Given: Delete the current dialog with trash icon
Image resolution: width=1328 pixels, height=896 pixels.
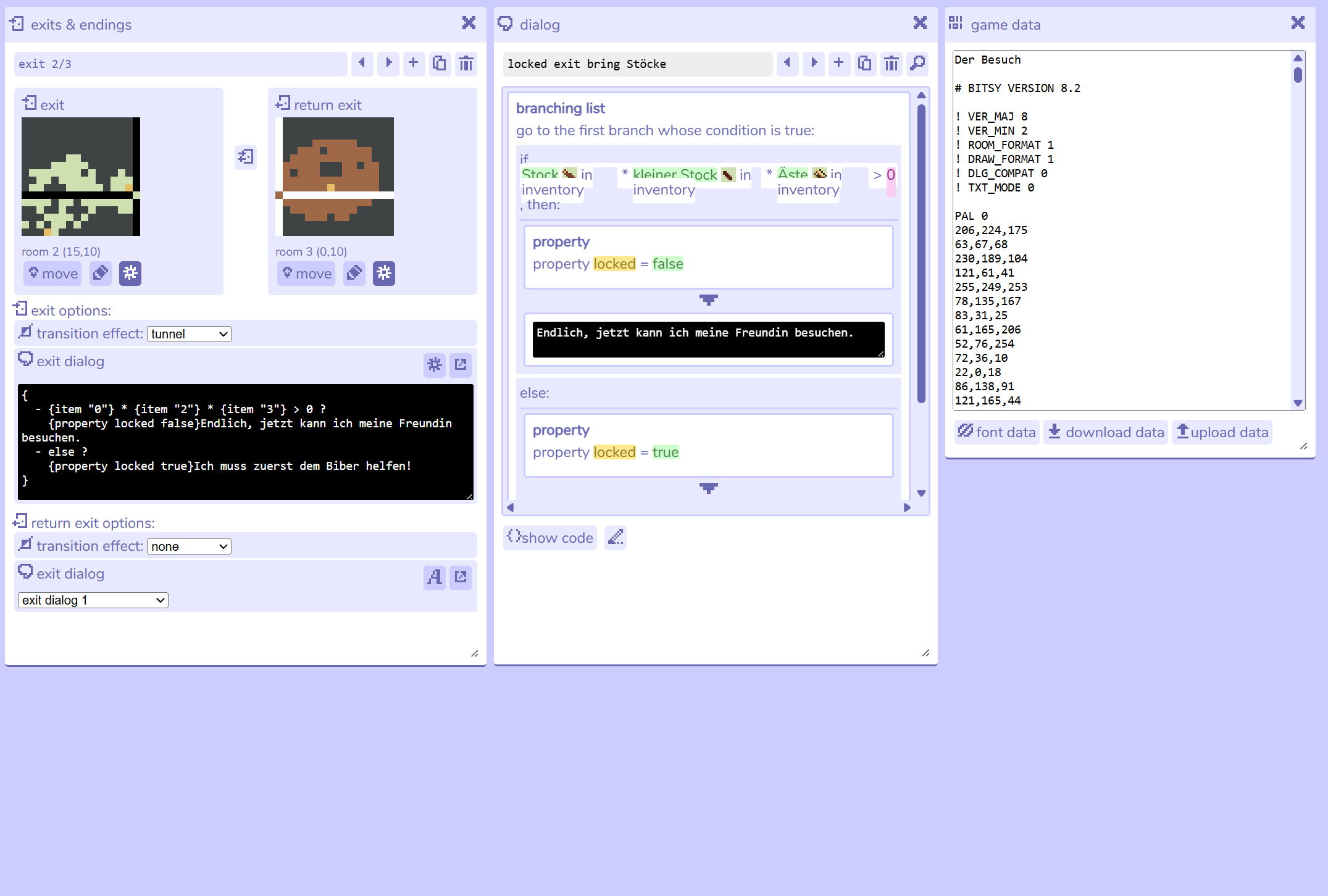Looking at the screenshot, I should pos(892,64).
